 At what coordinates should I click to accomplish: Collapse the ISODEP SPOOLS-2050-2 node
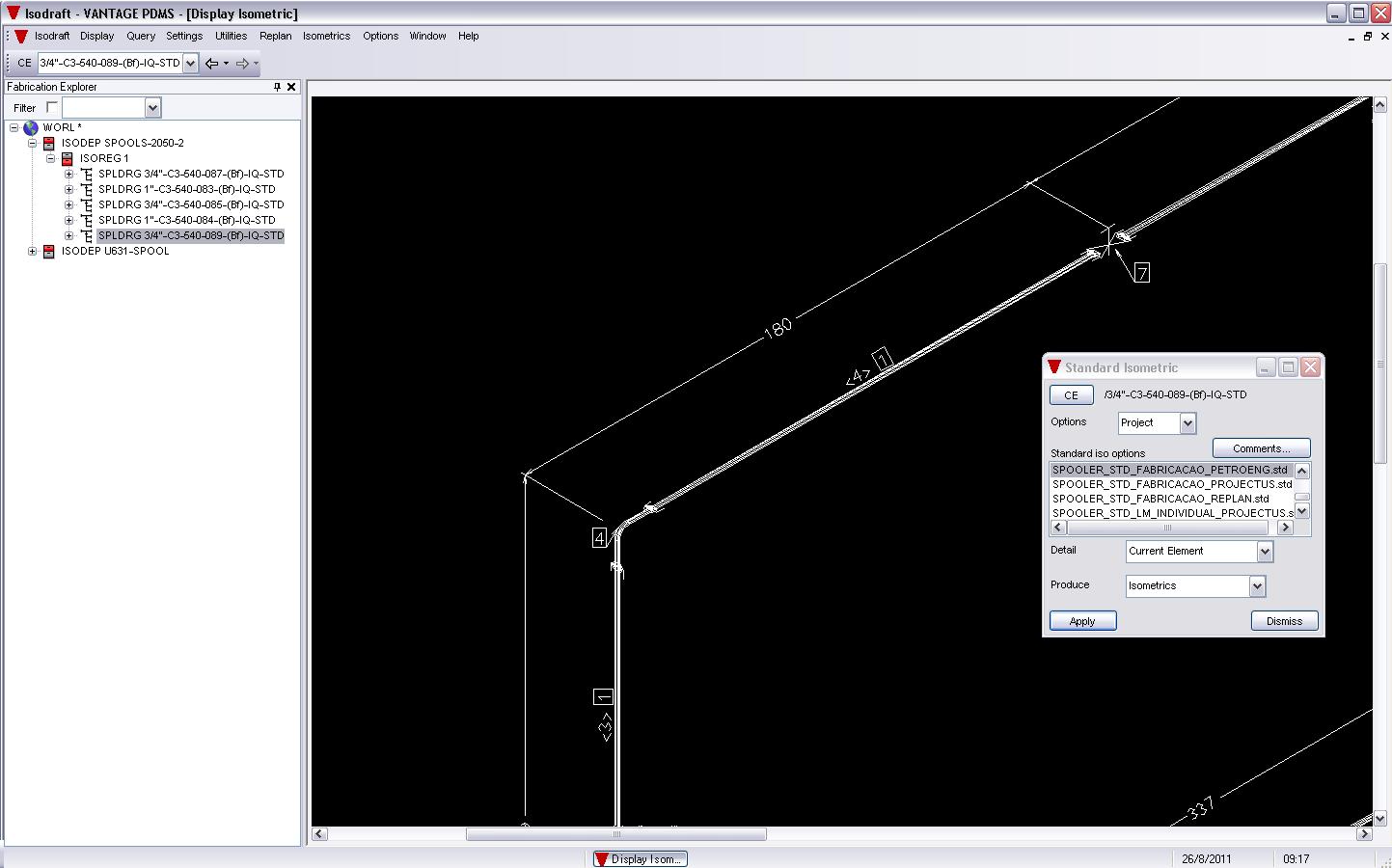(x=32, y=143)
